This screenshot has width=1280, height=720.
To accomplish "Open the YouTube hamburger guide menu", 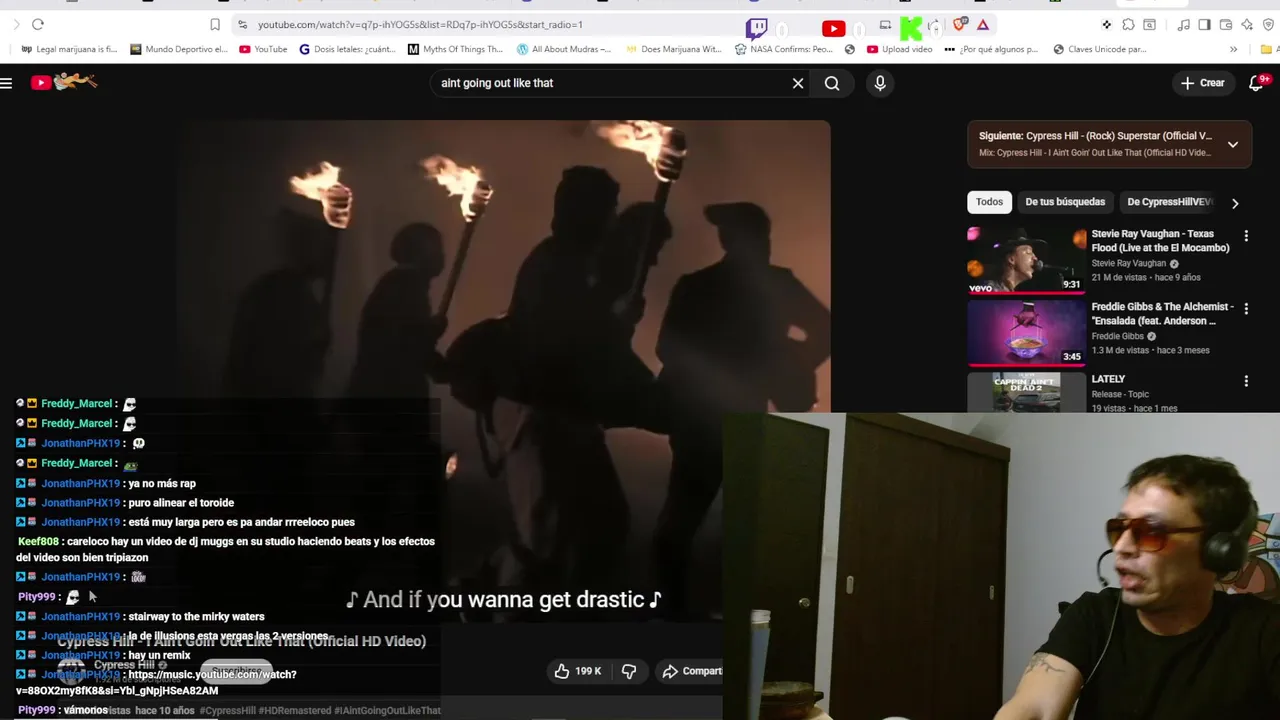I will pyautogui.click(x=6, y=83).
